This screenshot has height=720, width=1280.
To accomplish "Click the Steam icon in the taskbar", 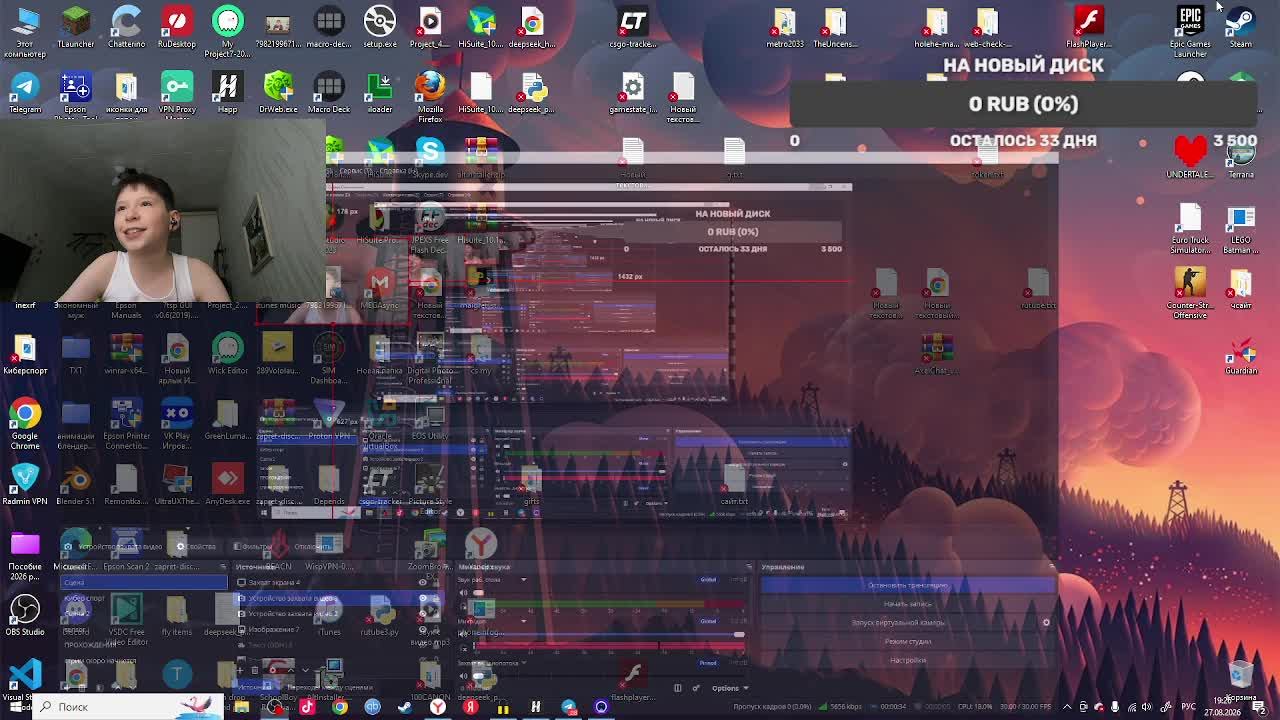I will tap(405, 707).
